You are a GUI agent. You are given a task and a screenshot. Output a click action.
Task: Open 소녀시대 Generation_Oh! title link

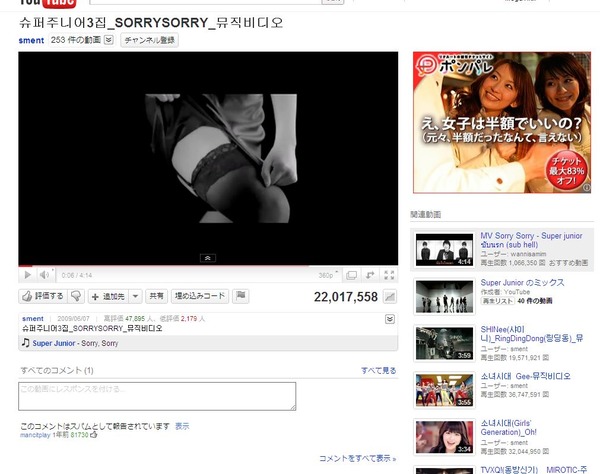coord(509,427)
